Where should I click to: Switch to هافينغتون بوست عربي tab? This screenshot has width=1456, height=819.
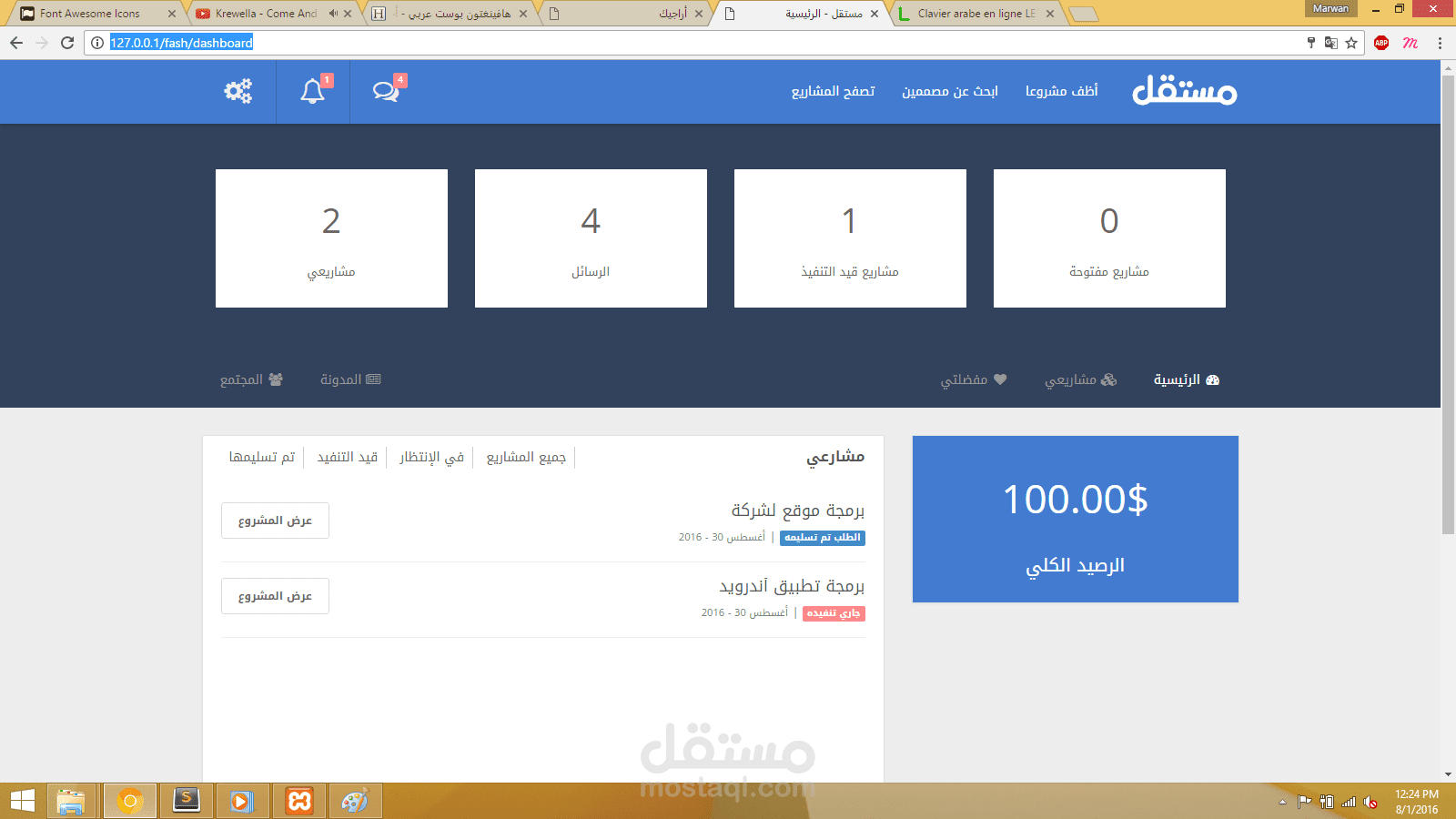tap(450, 14)
